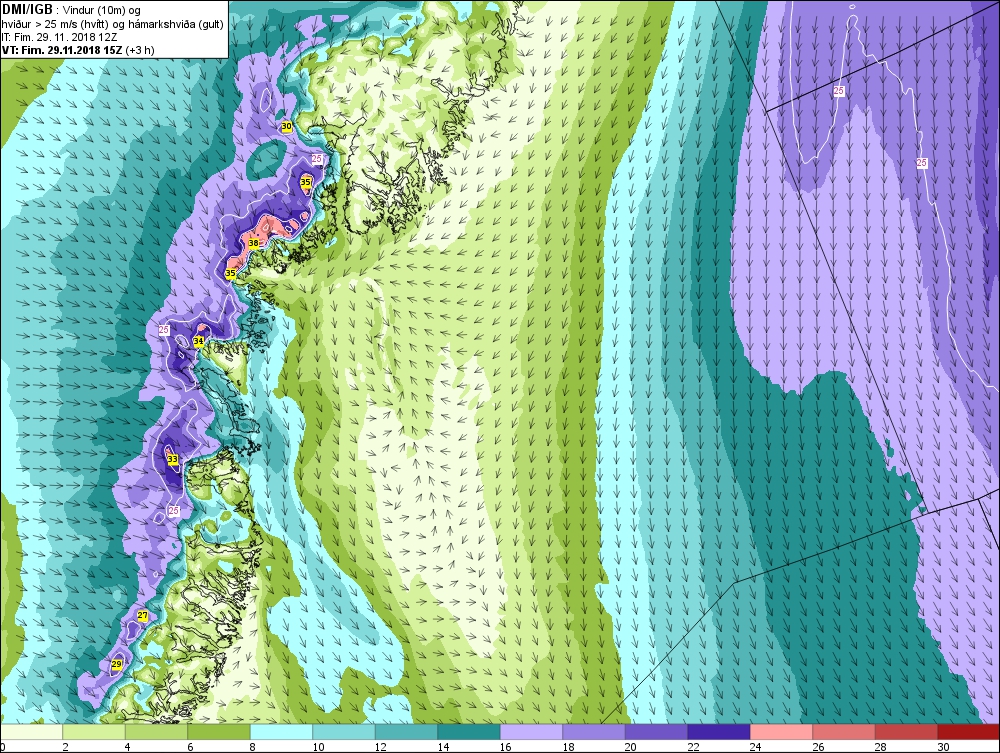Choose the 12–14 m/s teal legend swatch

click(406, 731)
